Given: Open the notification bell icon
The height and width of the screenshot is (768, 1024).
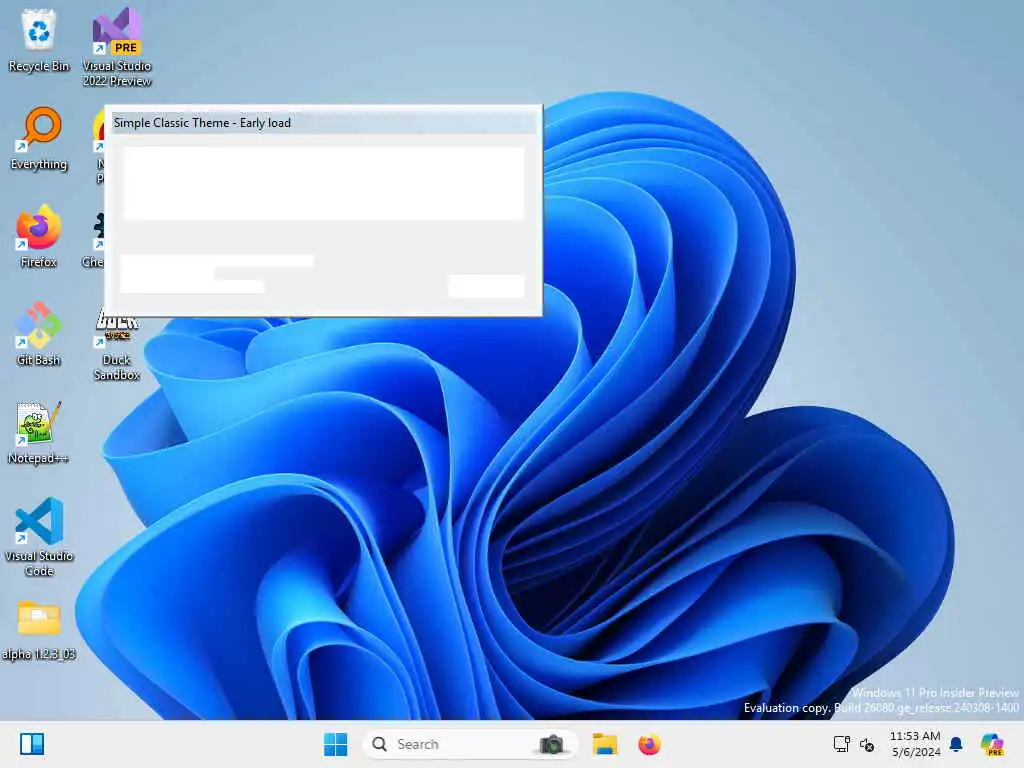Looking at the screenshot, I should [956, 744].
